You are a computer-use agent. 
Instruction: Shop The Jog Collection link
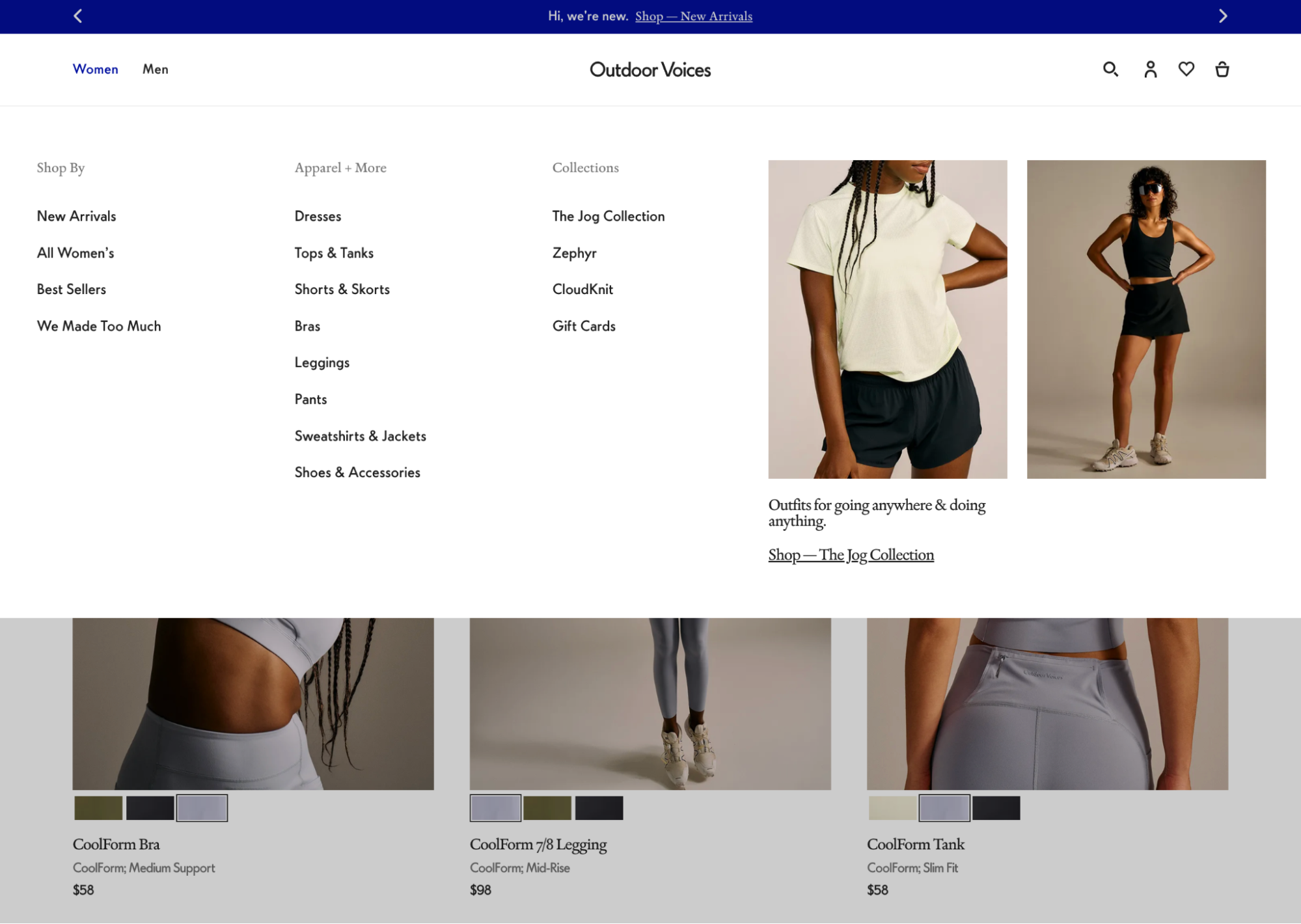pyautogui.click(x=851, y=555)
